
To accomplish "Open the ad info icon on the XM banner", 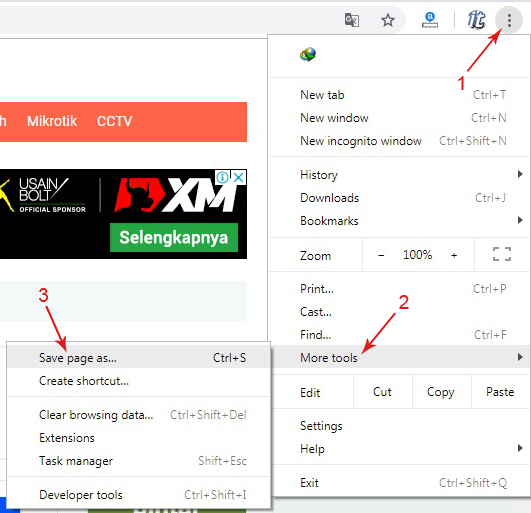I will coord(222,177).
